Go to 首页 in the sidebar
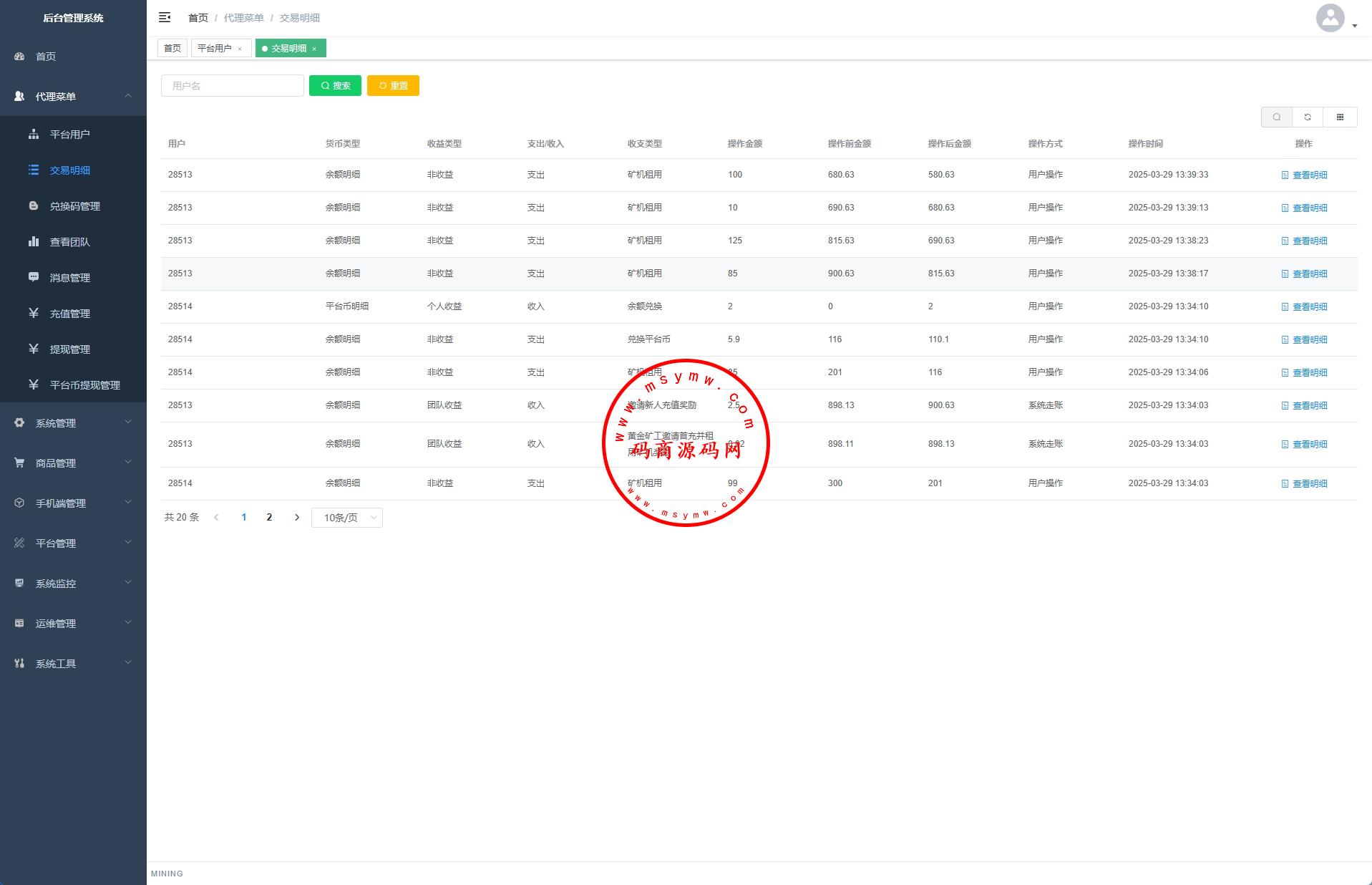Screen dimensions: 1372x885 pos(73,57)
